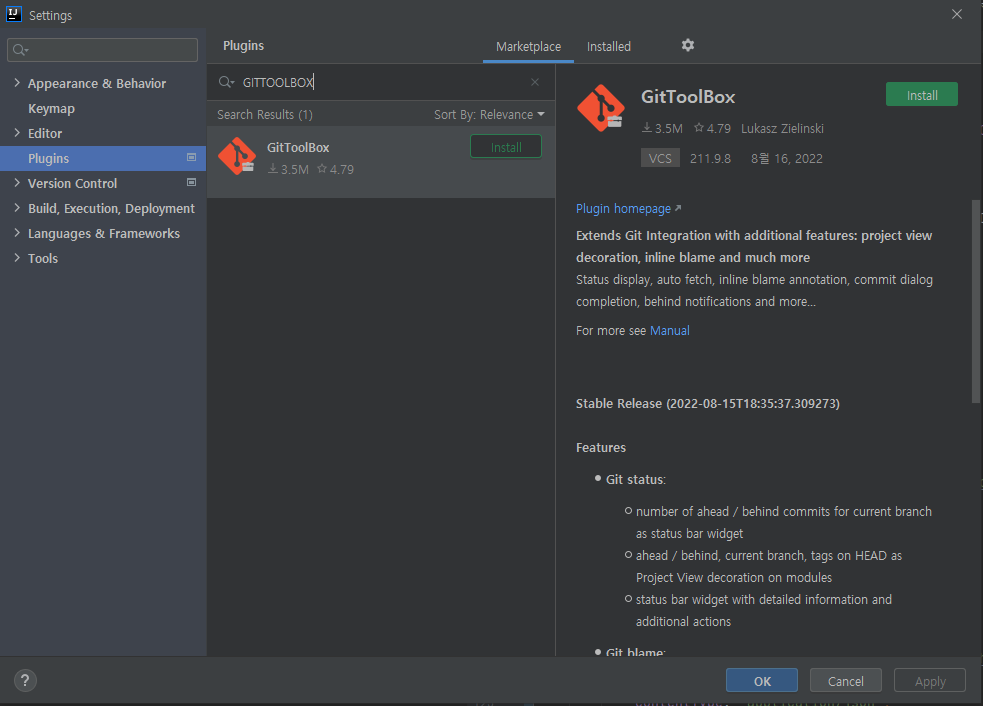The width and height of the screenshot is (983, 706).
Task: Click the green Install button in the details pane
Action: (x=922, y=95)
